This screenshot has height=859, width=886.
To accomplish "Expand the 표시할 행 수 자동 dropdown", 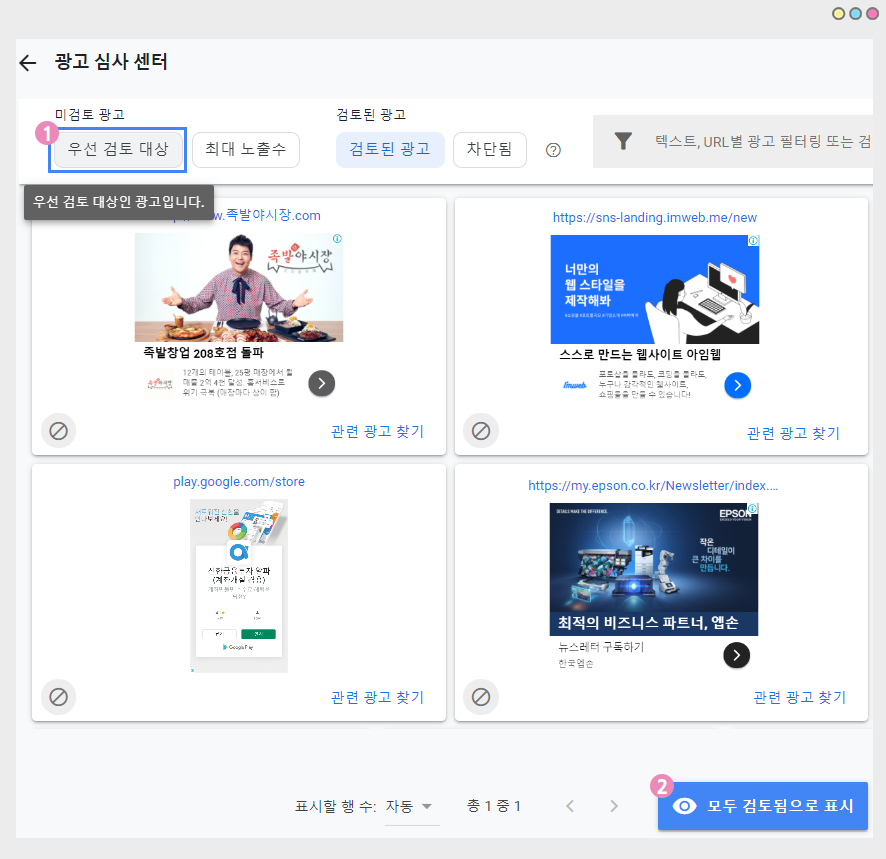I will coord(412,806).
